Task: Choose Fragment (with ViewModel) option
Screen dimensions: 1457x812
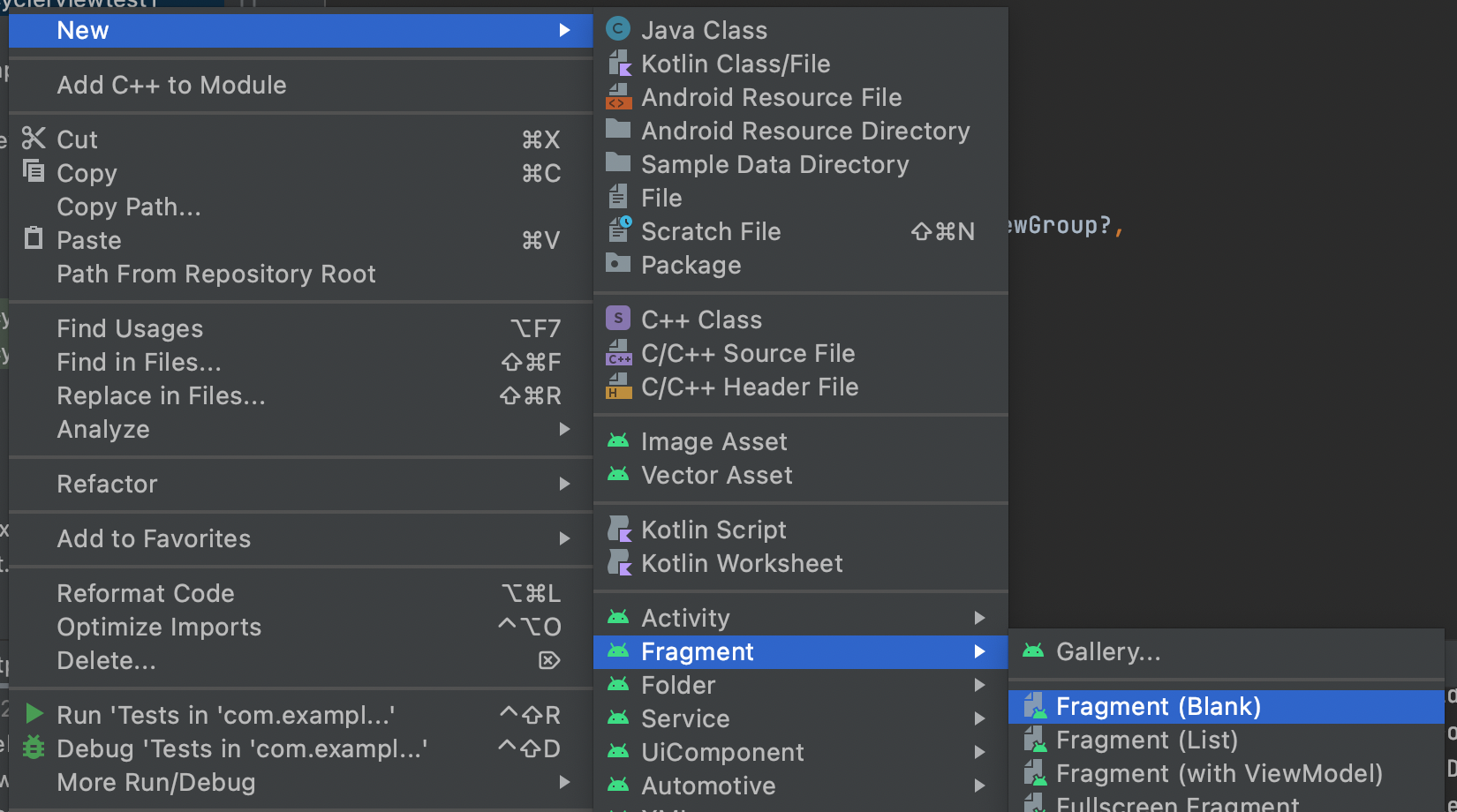Action: point(1219,773)
